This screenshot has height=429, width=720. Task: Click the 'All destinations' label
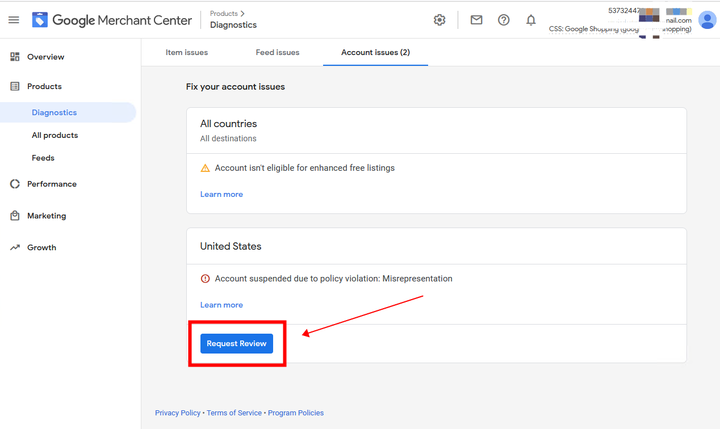tap(228, 138)
